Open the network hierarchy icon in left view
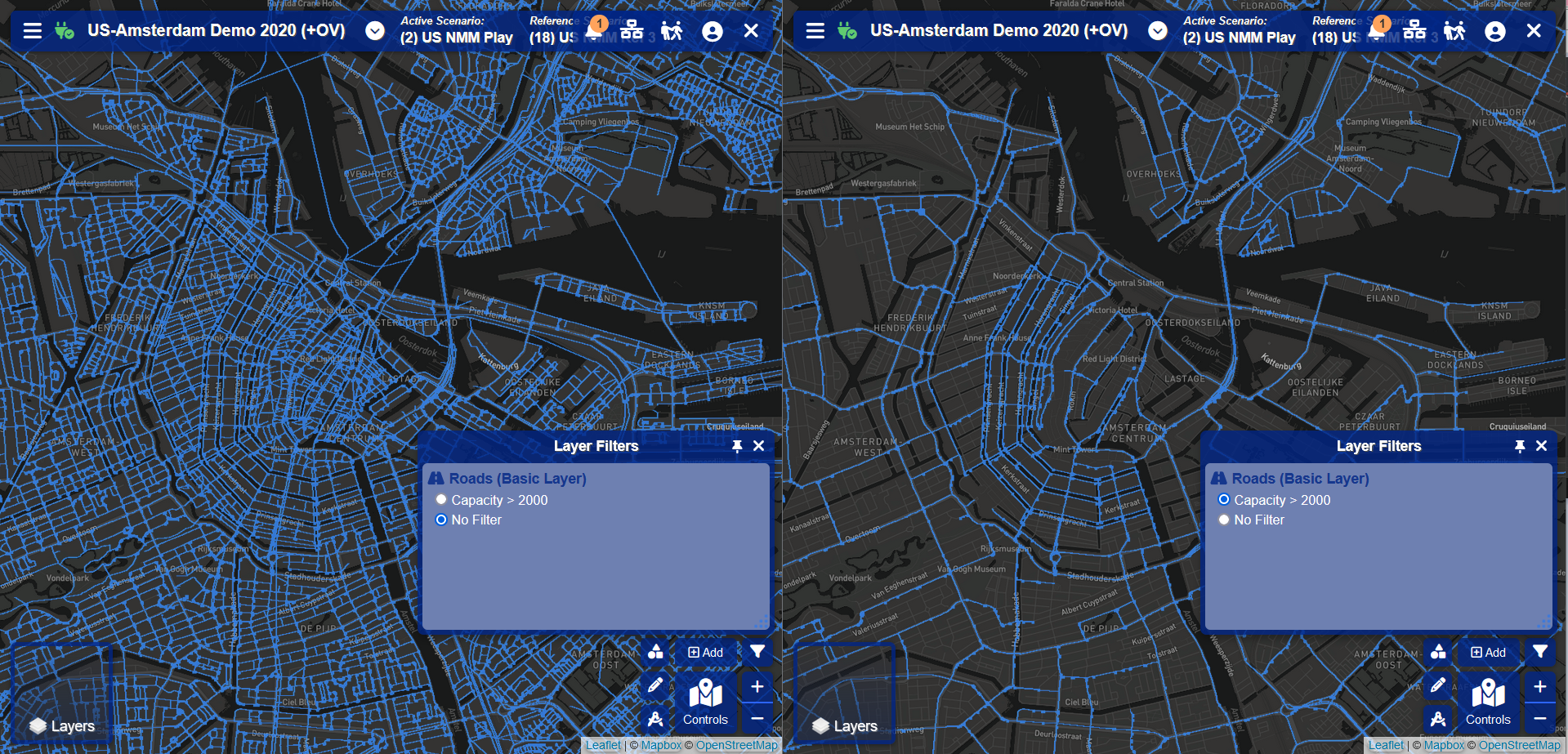Viewport: 1568px width, 754px height. [x=632, y=30]
